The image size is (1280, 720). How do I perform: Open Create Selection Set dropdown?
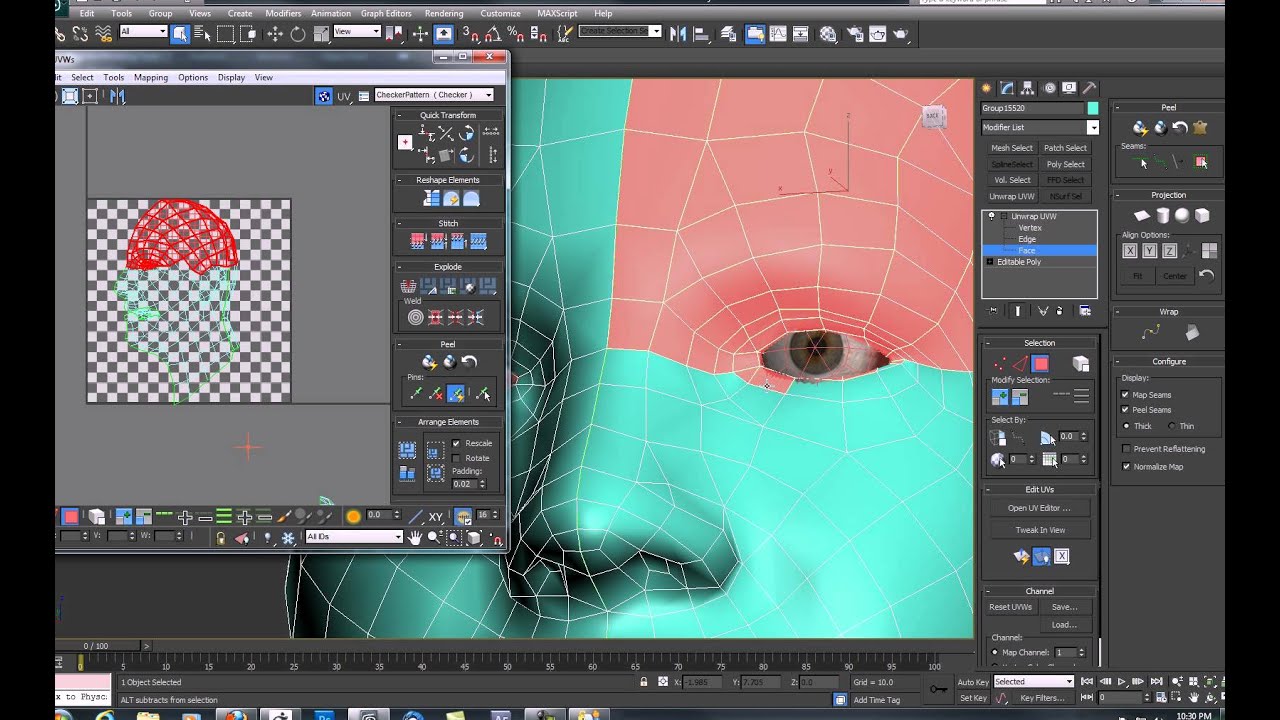620,32
